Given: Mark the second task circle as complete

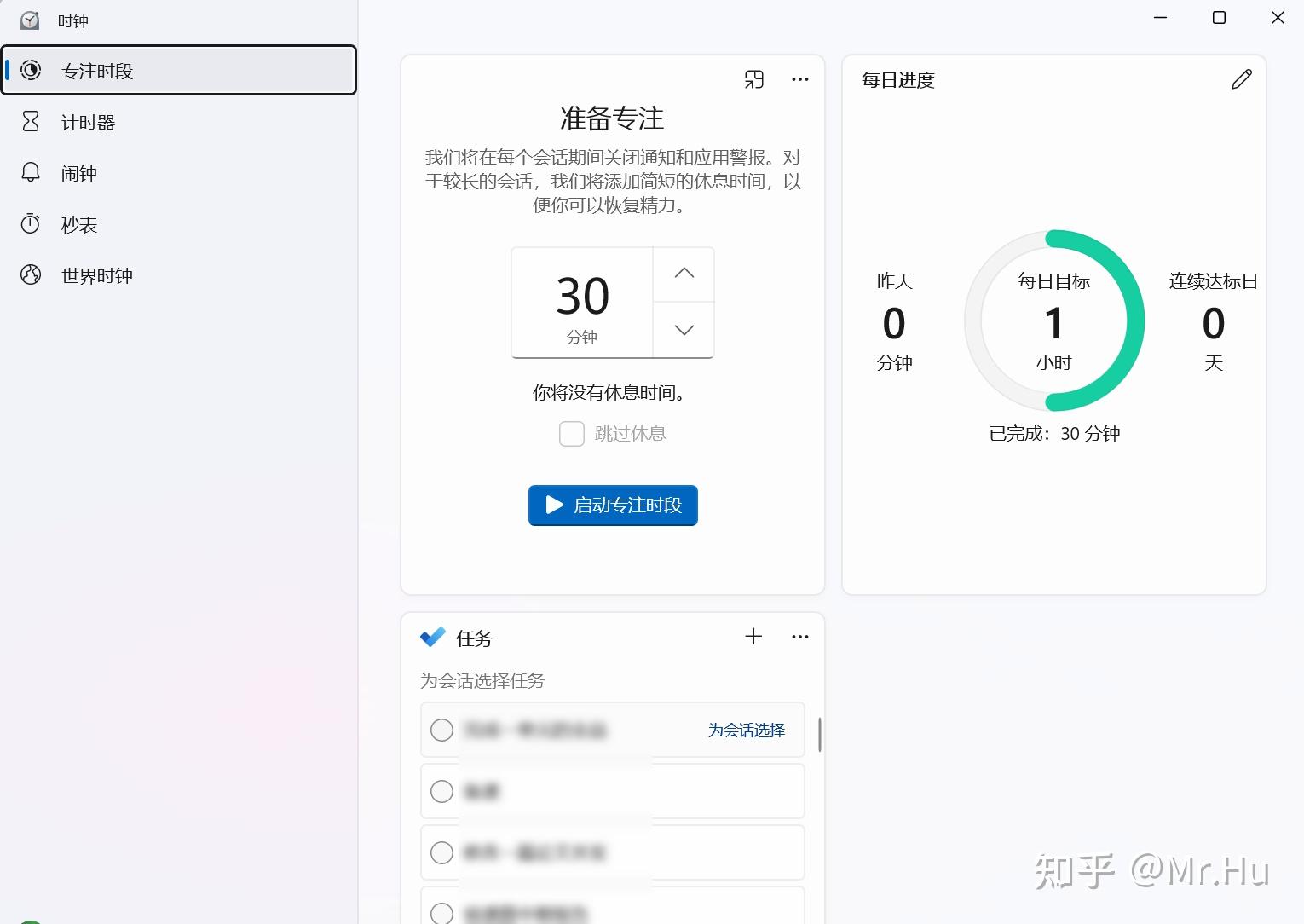Looking at the screenshot, I should 441,792.
